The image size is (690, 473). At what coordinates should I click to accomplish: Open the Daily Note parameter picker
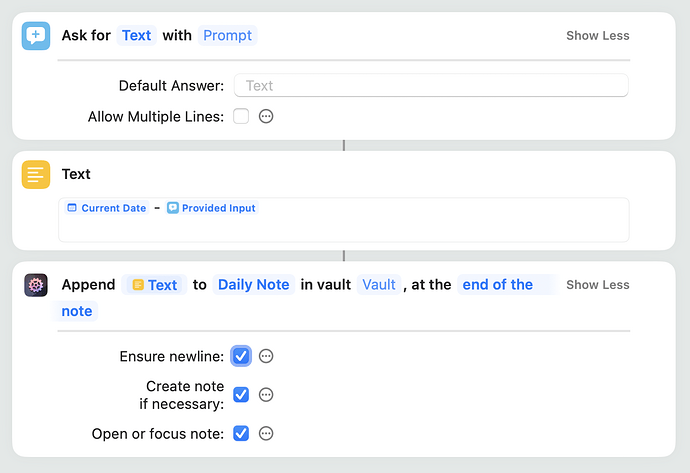coord(253,285)
